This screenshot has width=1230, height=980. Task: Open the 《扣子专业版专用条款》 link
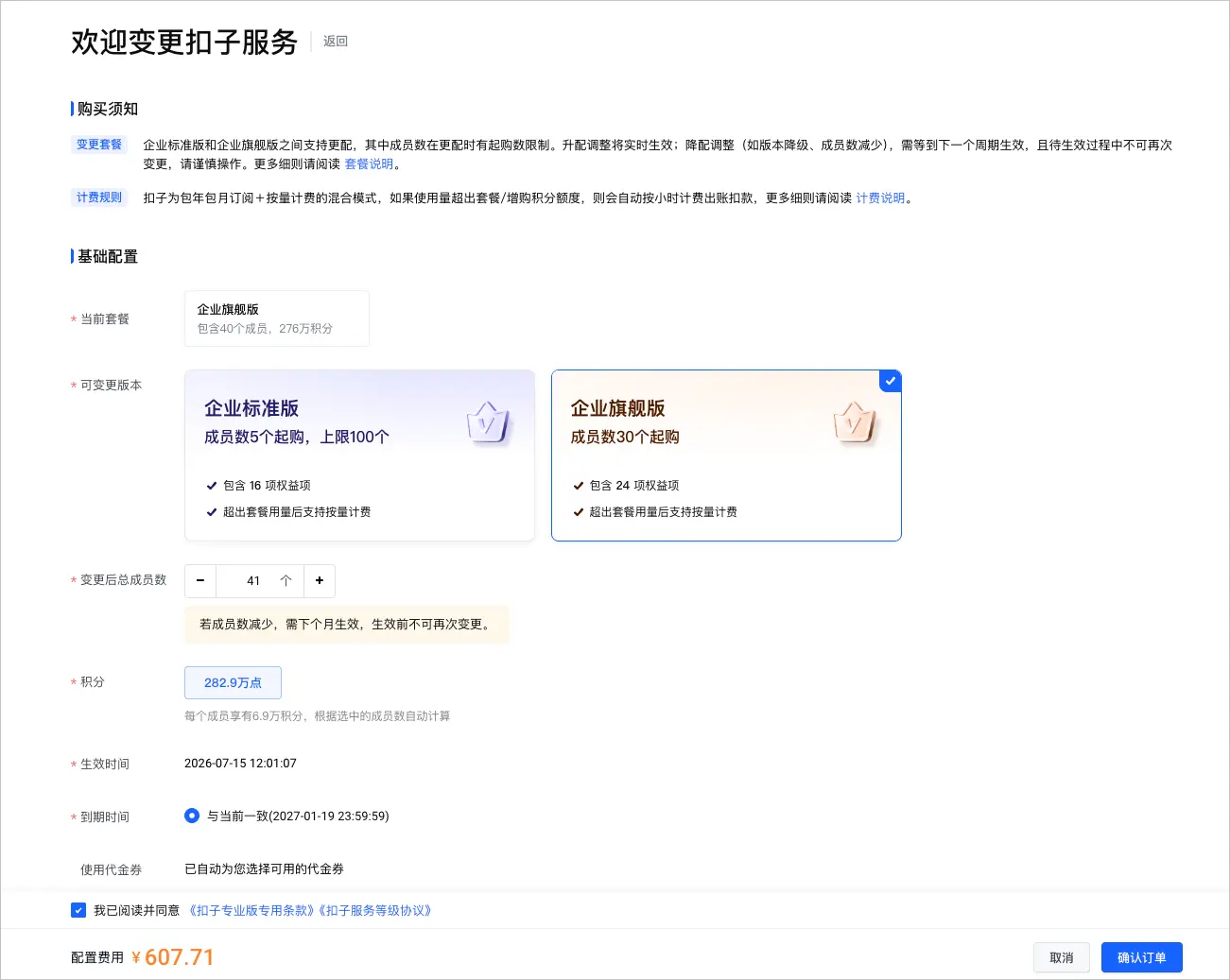[250, 911]
